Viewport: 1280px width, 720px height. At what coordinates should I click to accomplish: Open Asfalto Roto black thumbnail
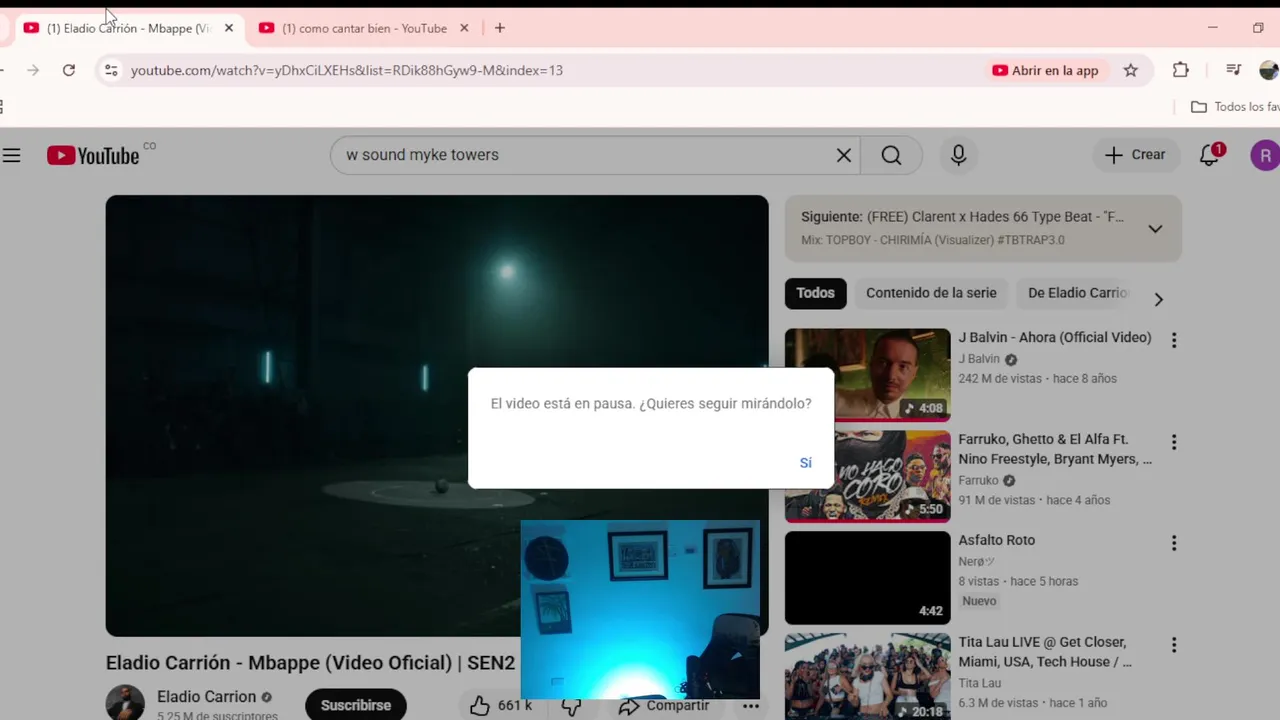pyautogui.click(x=867, y=578)
